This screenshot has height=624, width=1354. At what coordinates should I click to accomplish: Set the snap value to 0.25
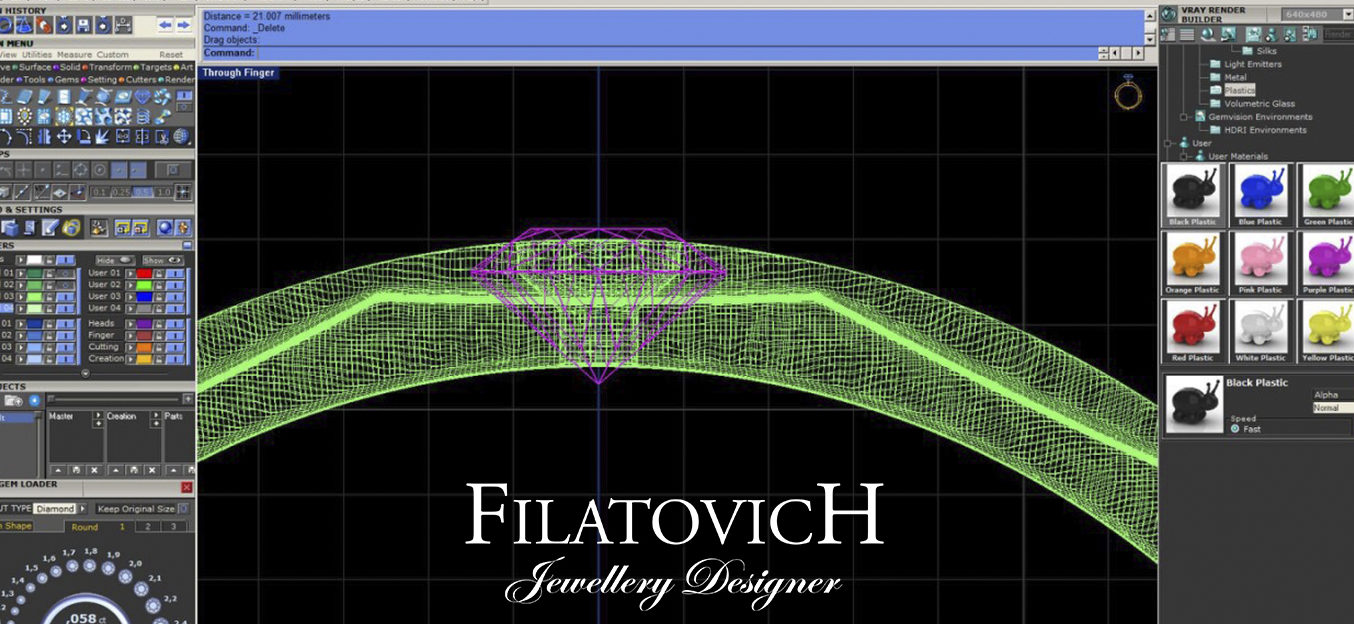(x=120, y=192)
